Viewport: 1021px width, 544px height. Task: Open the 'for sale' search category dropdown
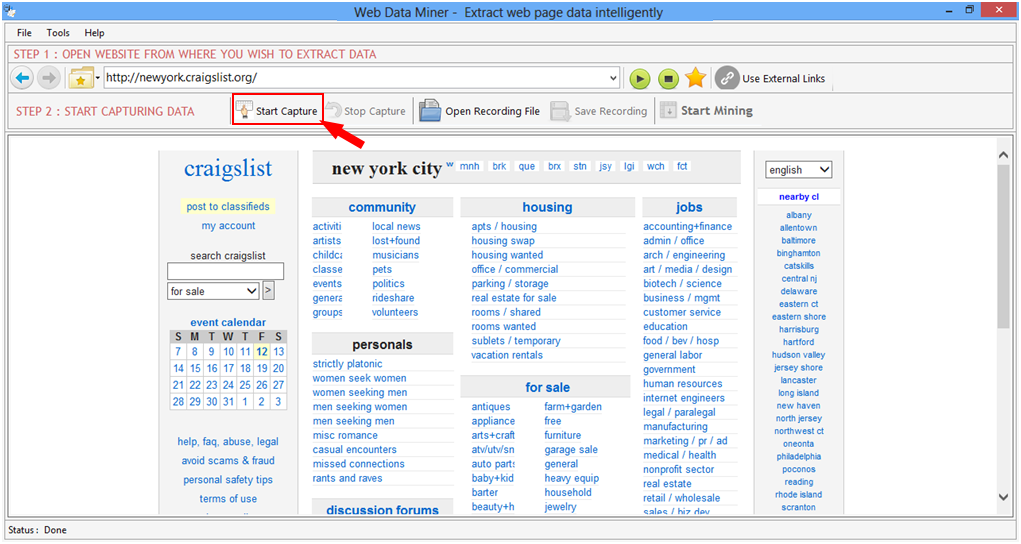click(x=213, y=291)
